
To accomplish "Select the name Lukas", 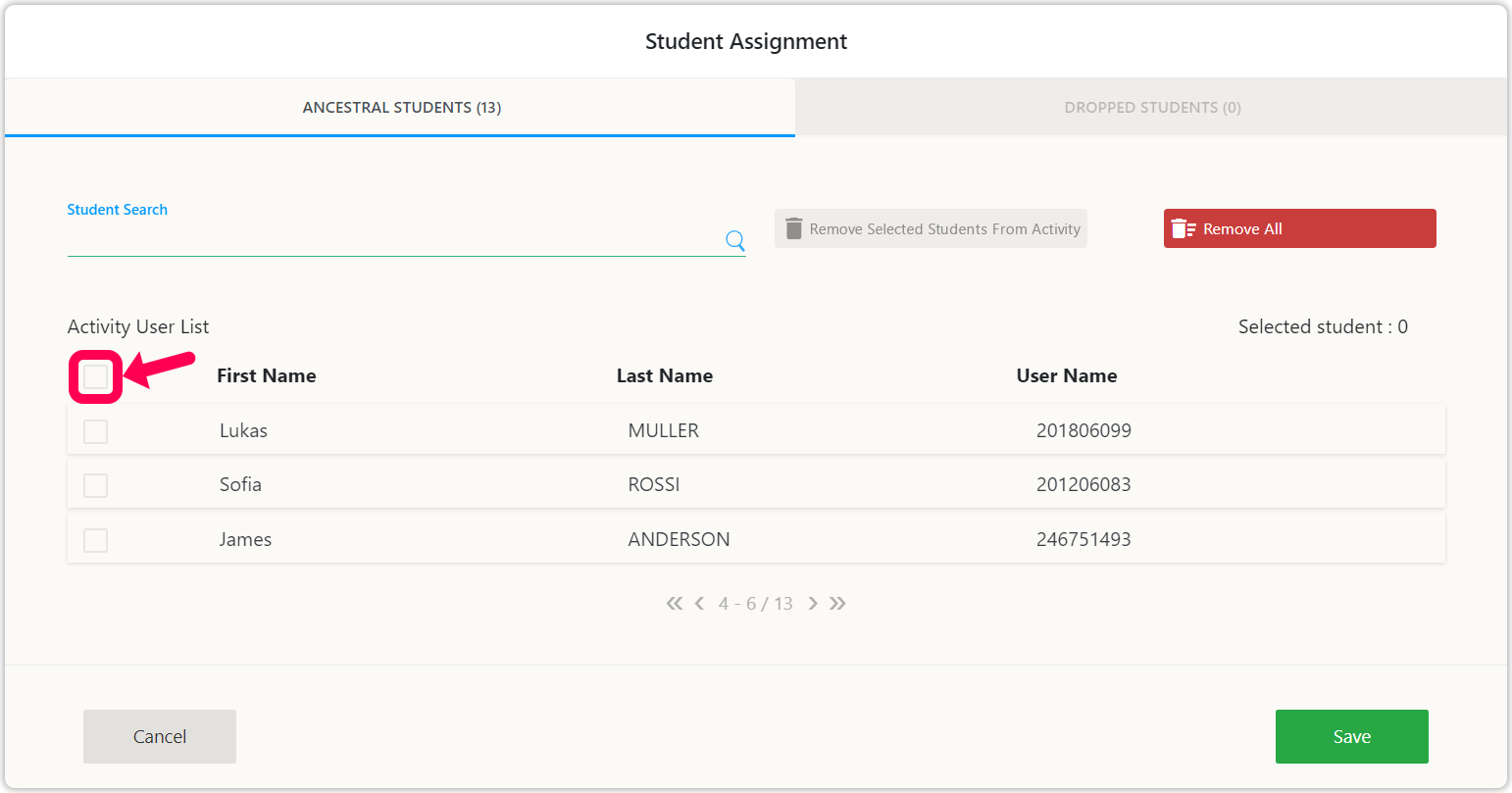I will [243, 430].
